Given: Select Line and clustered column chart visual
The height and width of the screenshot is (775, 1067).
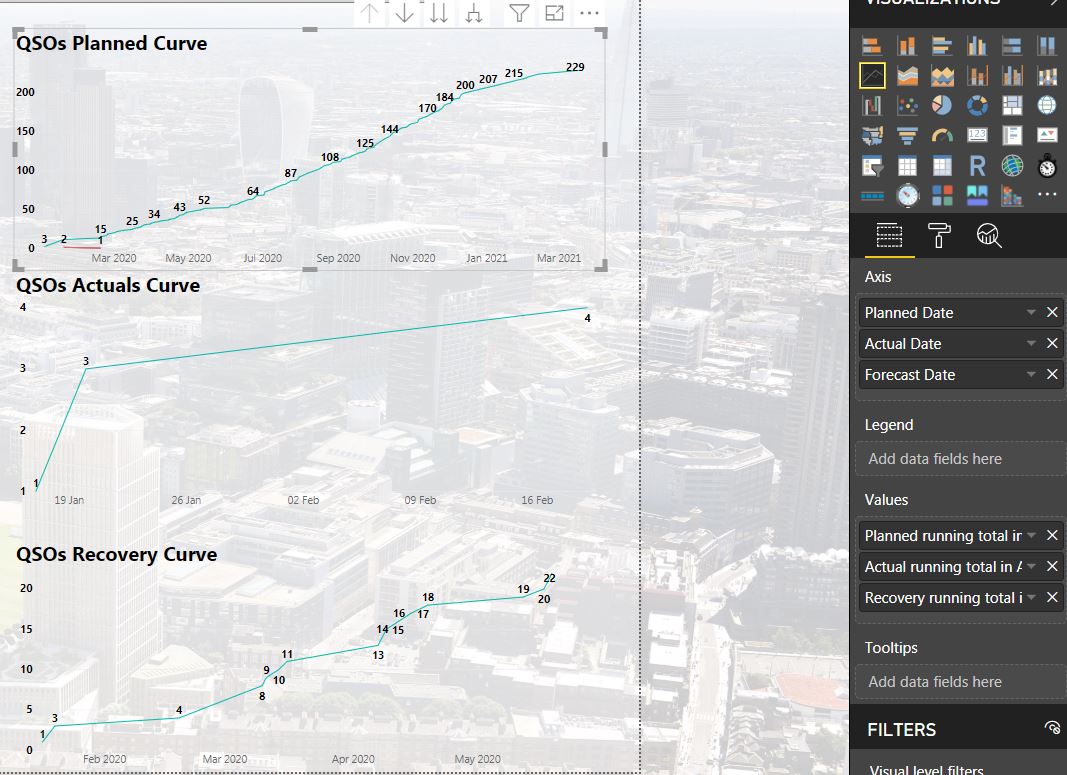Looking at the screenshot, I should tap(1012, 76).
